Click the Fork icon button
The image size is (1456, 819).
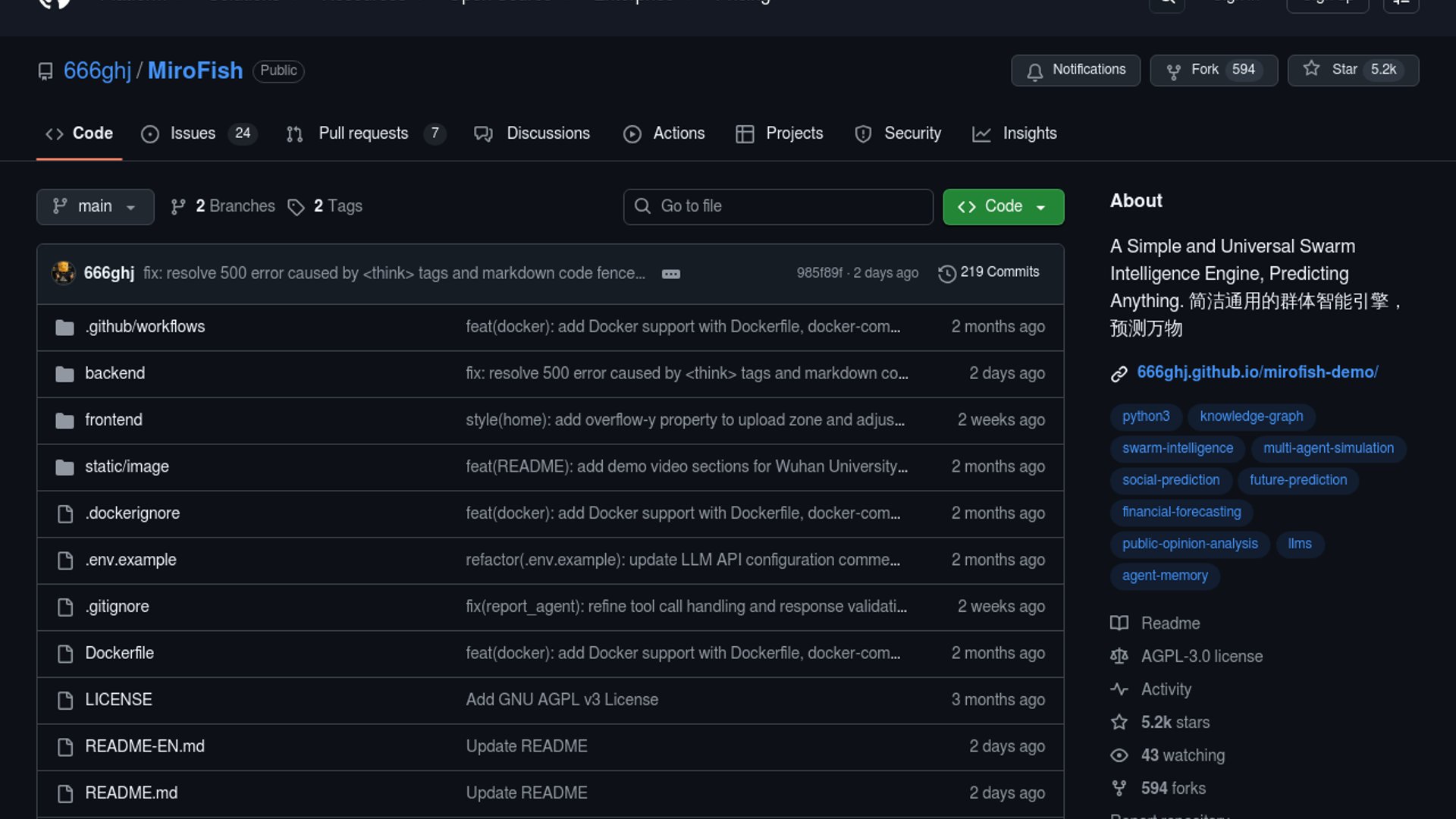tap(1173, 71)
